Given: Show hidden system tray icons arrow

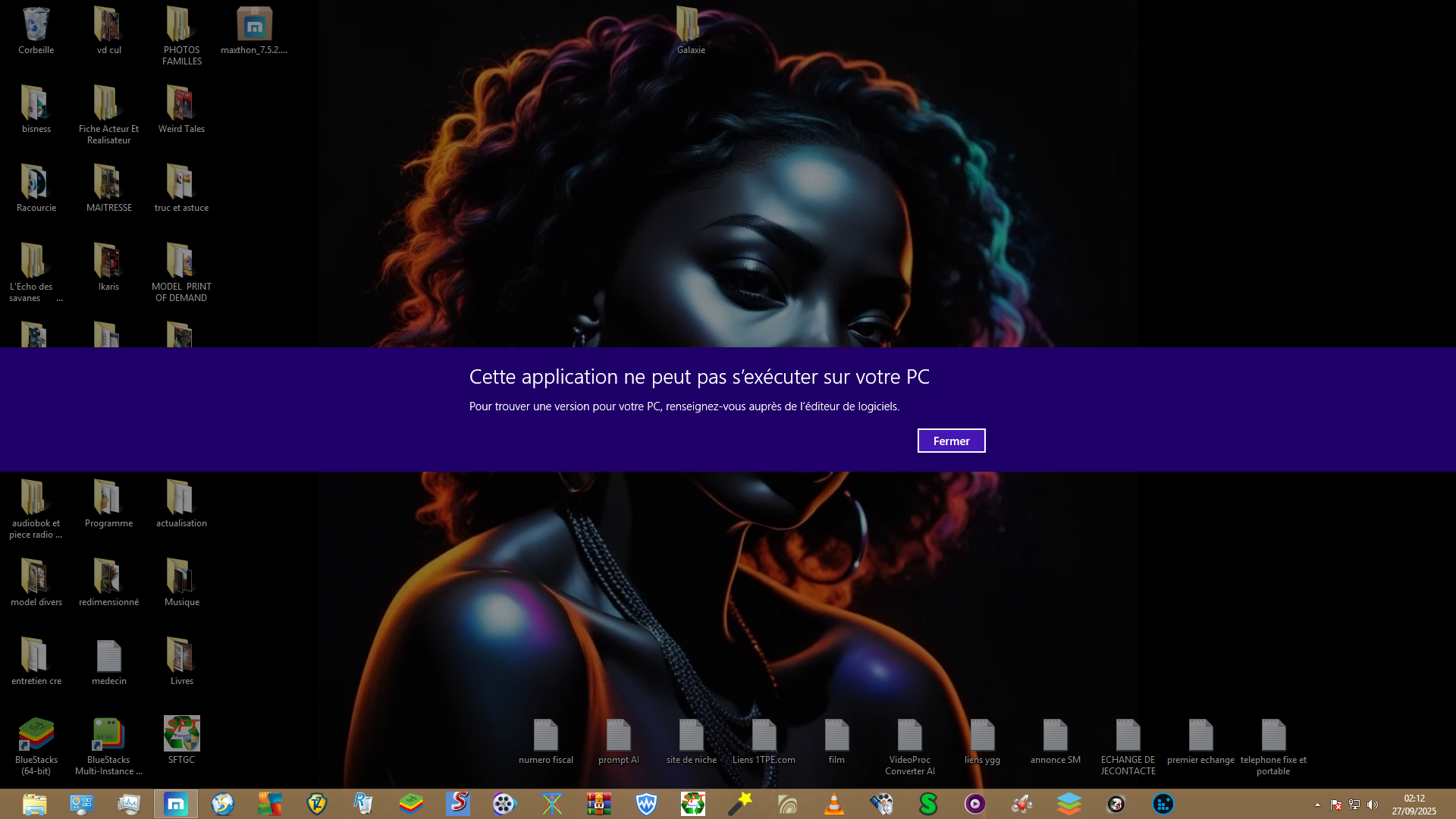Looking at the screenshot, I should pos(1317,805).
